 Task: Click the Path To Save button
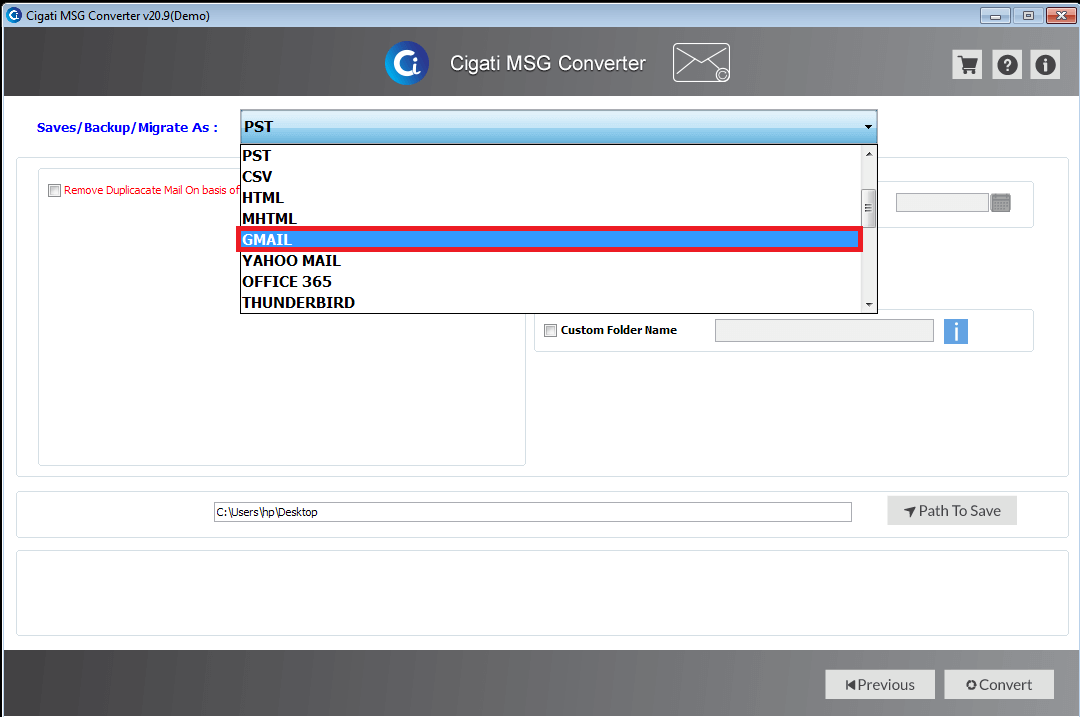(x=951, y=511)
